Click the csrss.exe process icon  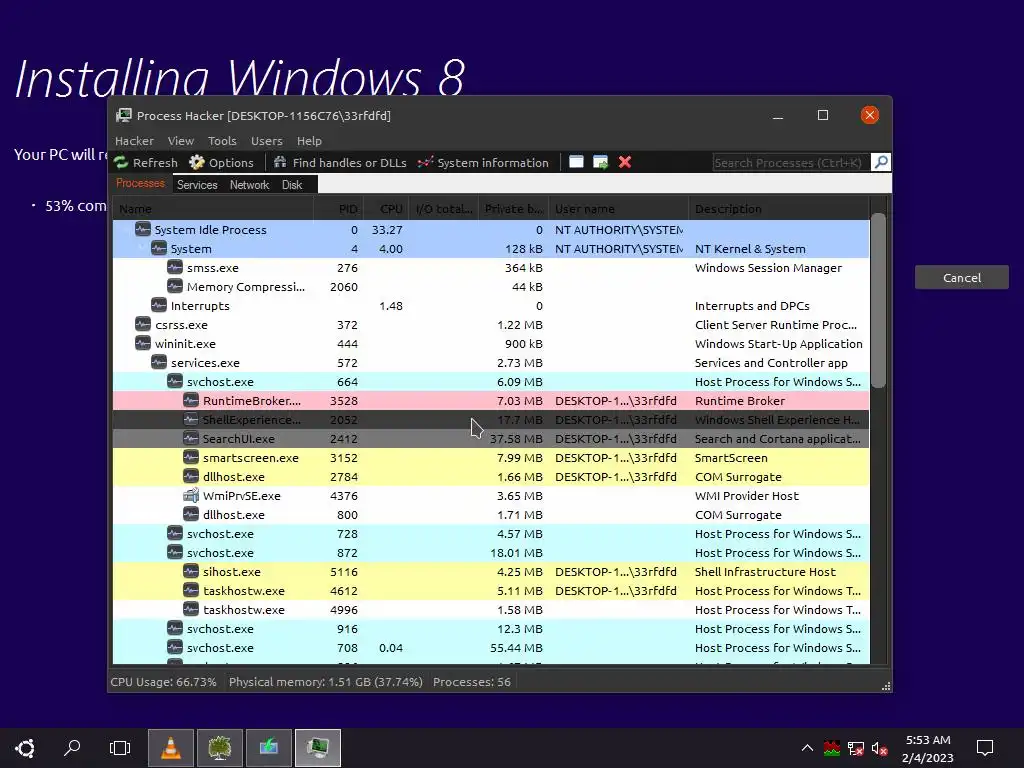pos(143,324)
